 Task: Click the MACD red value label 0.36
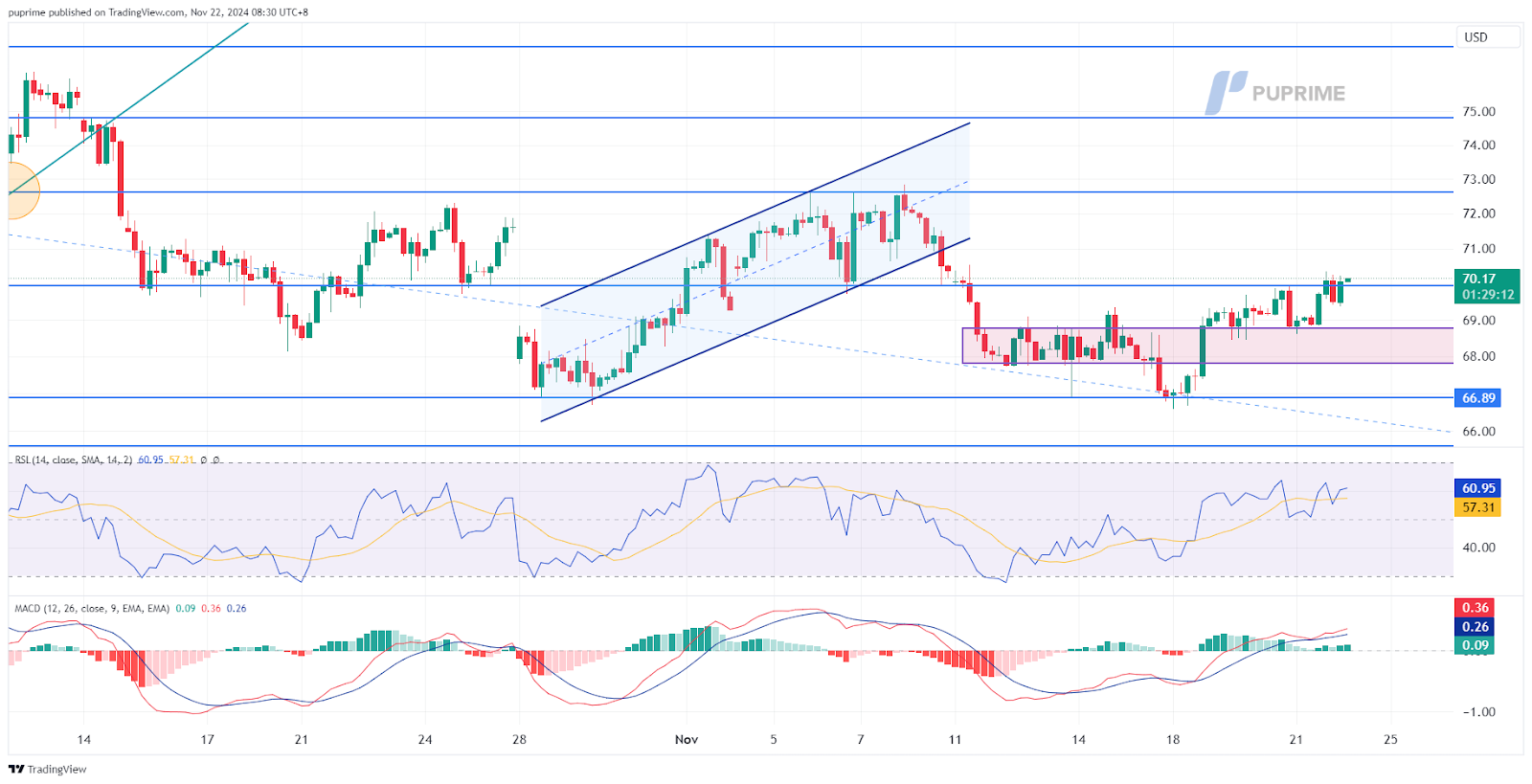[1476, 608]
